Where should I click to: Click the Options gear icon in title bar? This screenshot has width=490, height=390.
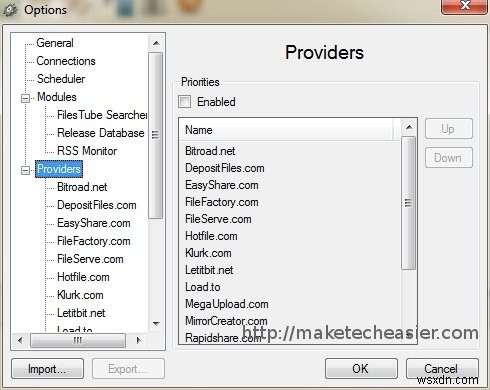pyautogui.click(x=10, y=10)
